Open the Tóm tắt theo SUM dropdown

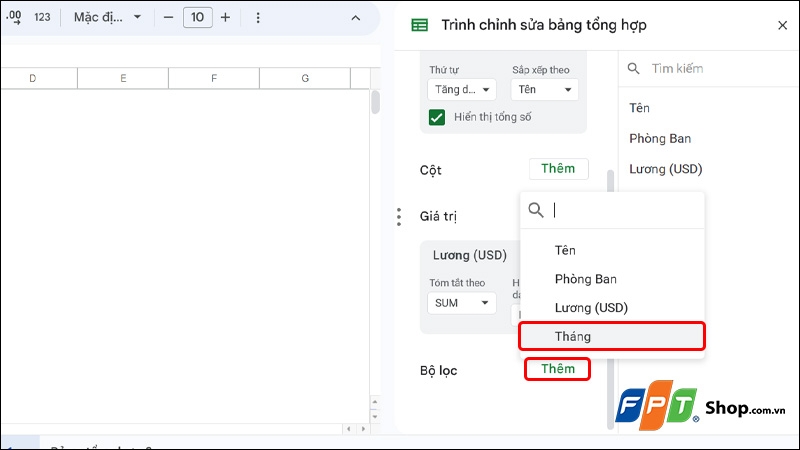[x=462, y=303]
